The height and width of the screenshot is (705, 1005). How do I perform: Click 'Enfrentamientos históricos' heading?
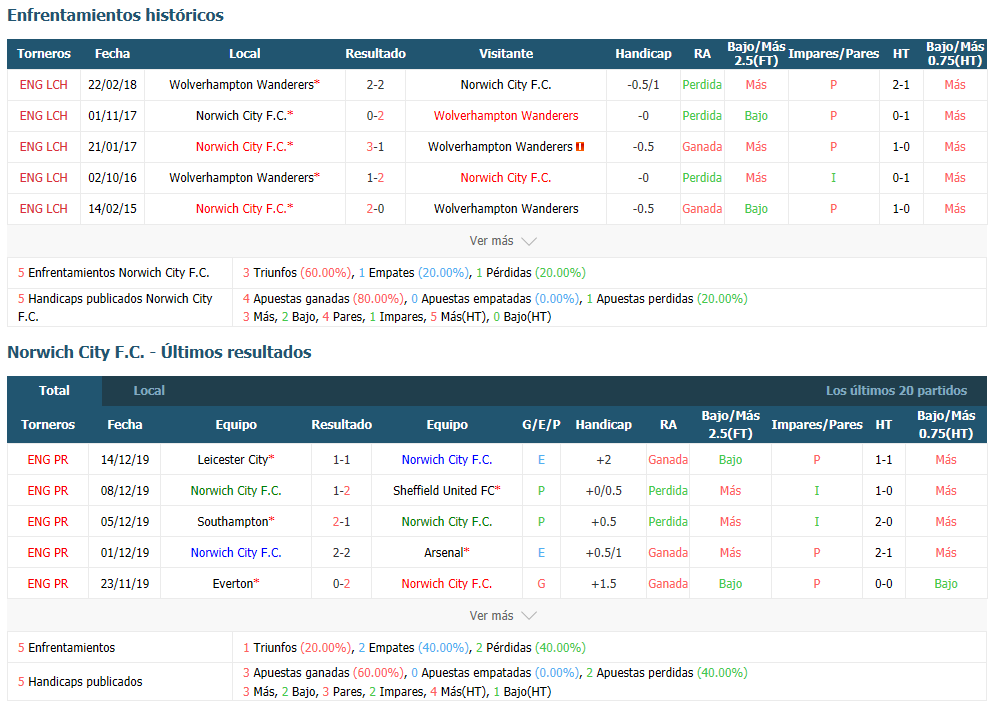[115, 15]
